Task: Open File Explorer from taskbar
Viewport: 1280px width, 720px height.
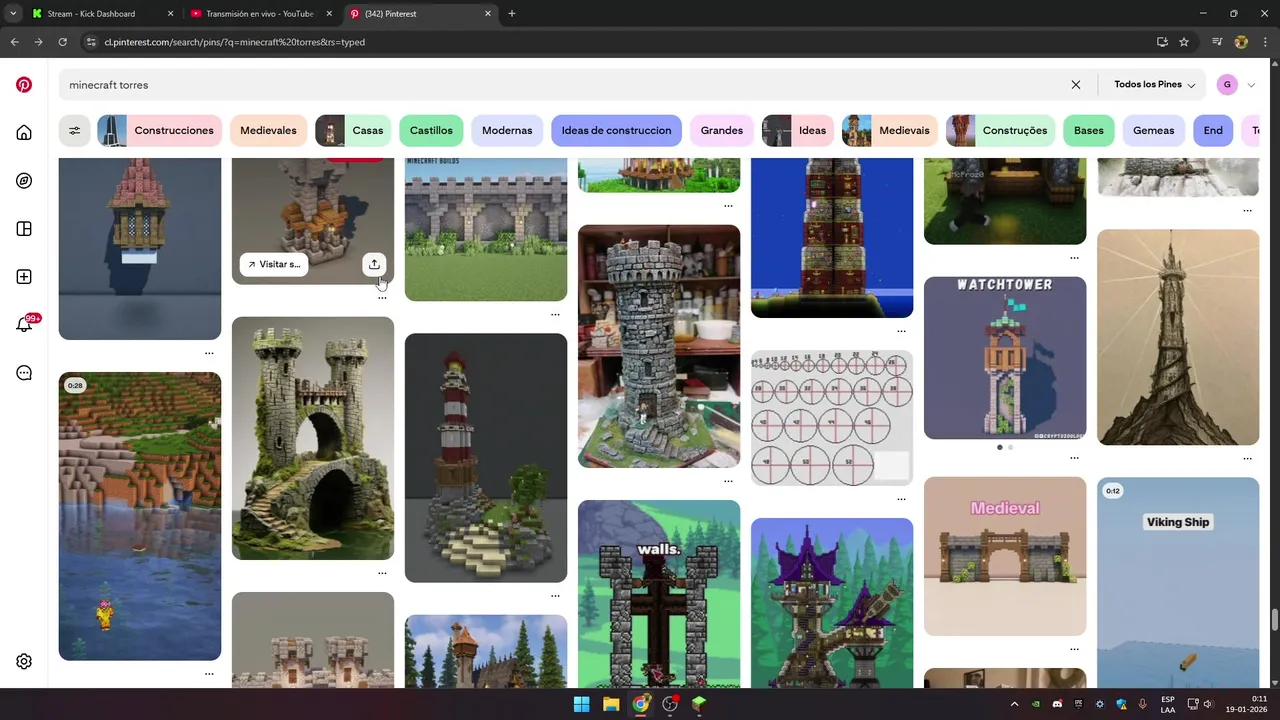Action: (611, 704)
